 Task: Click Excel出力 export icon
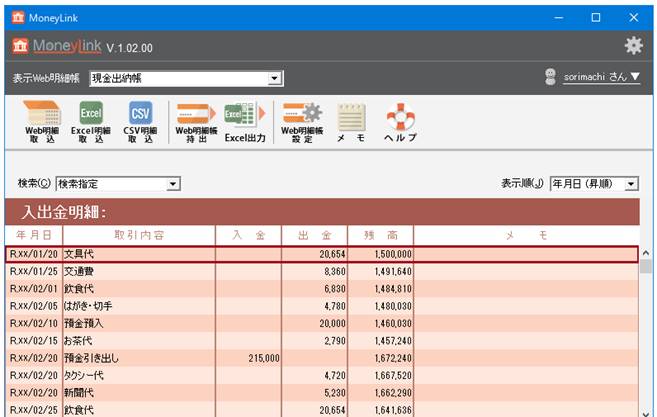(245, 122)
